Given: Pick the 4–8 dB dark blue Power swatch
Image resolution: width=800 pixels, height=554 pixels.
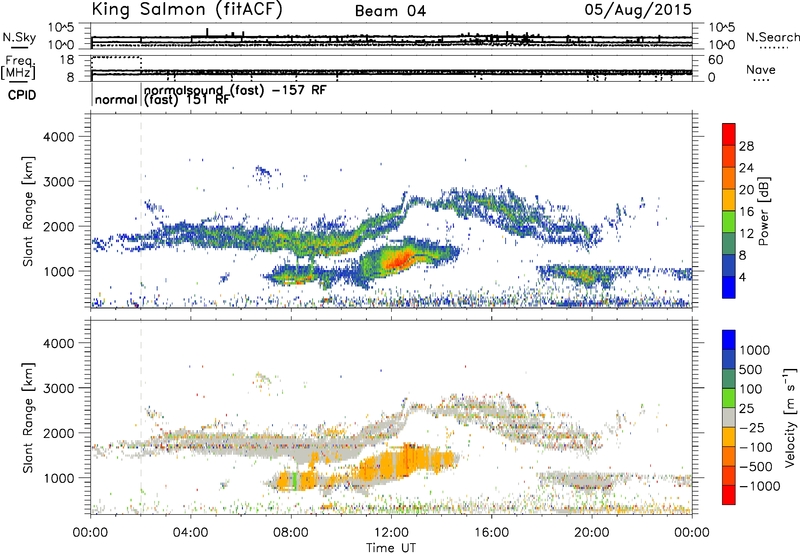Looking at the screenshot, I should click(729, 265).
